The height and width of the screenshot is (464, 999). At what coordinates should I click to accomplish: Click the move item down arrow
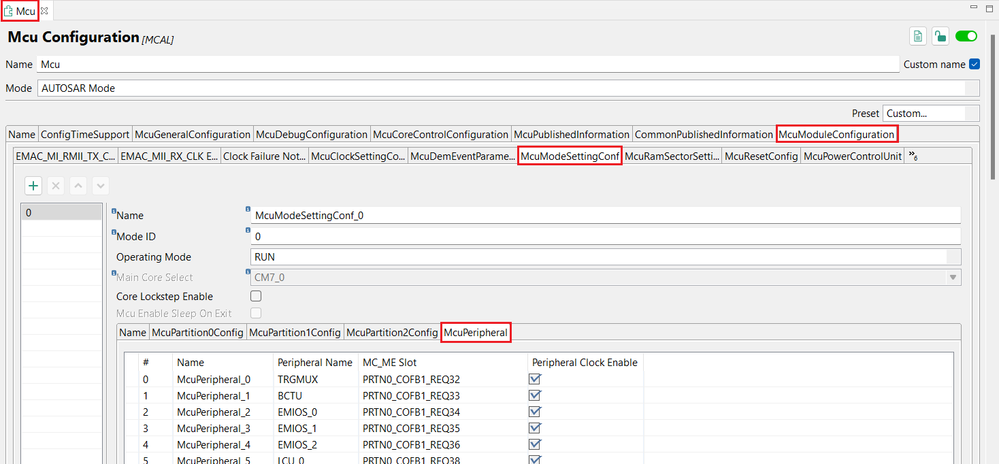[100, 186]
